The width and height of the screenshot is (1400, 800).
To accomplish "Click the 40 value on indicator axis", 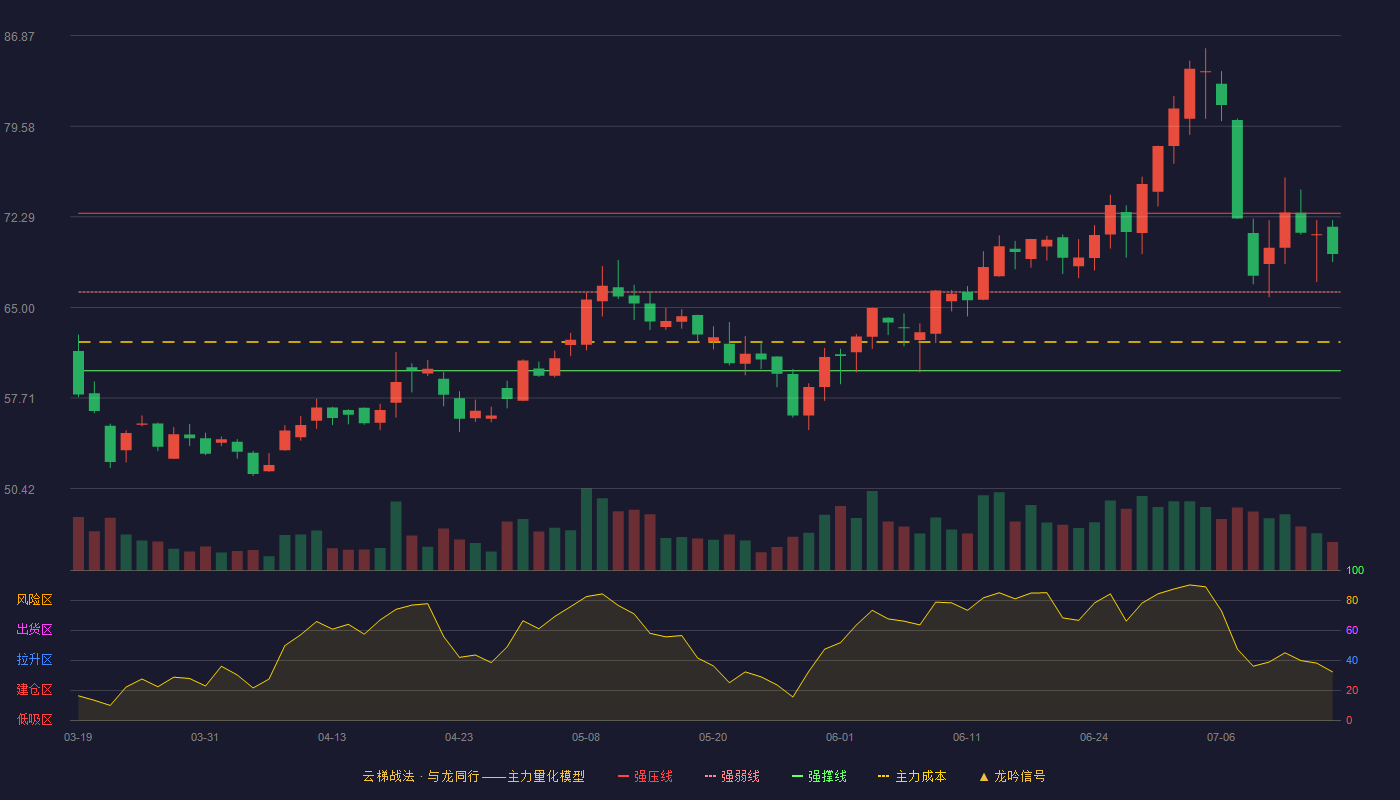I will tap(1352, 660).
